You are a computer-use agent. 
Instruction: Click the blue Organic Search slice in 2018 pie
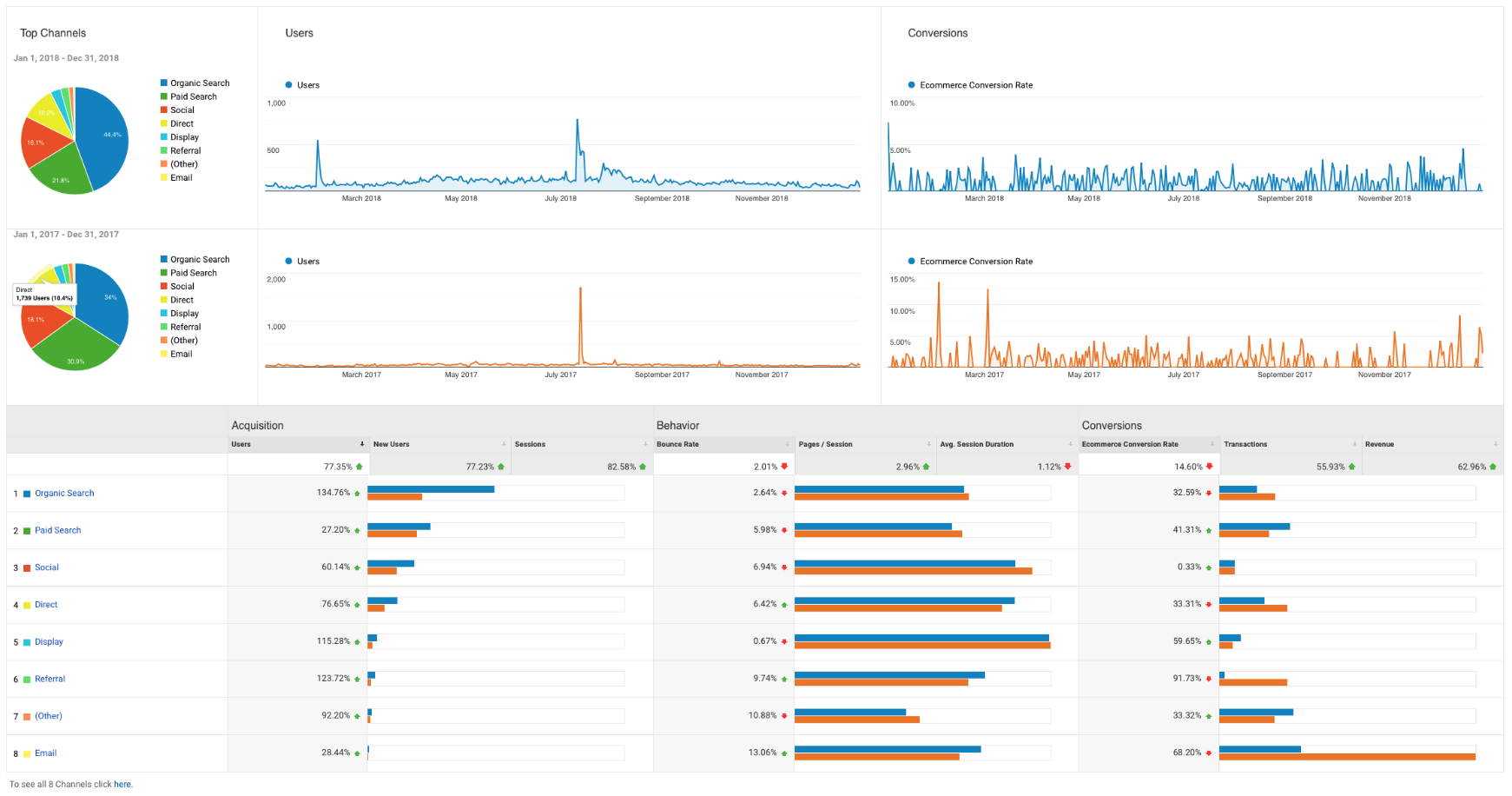(x=102, y=139)
